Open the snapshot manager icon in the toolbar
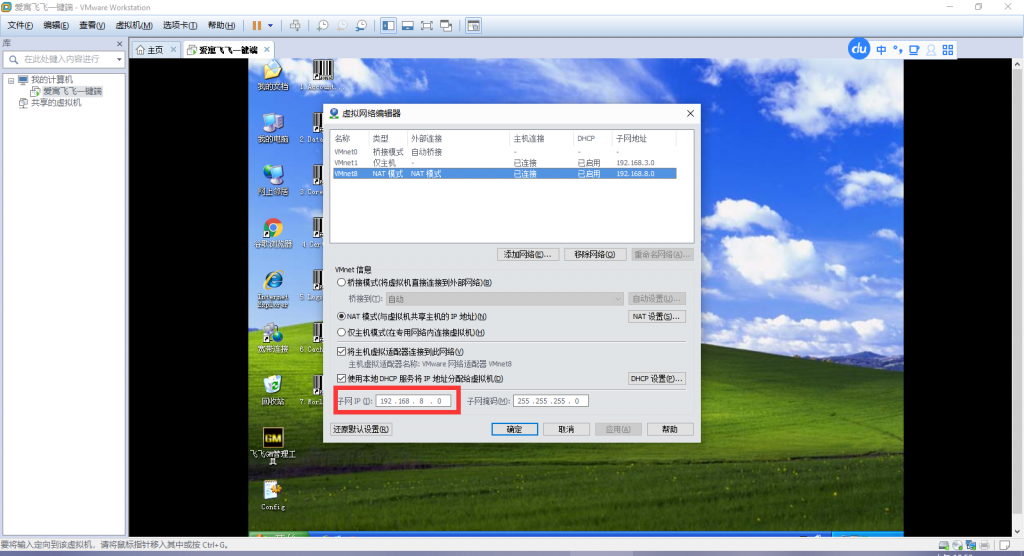This screenshot has height=556, width=1024. 361,25
